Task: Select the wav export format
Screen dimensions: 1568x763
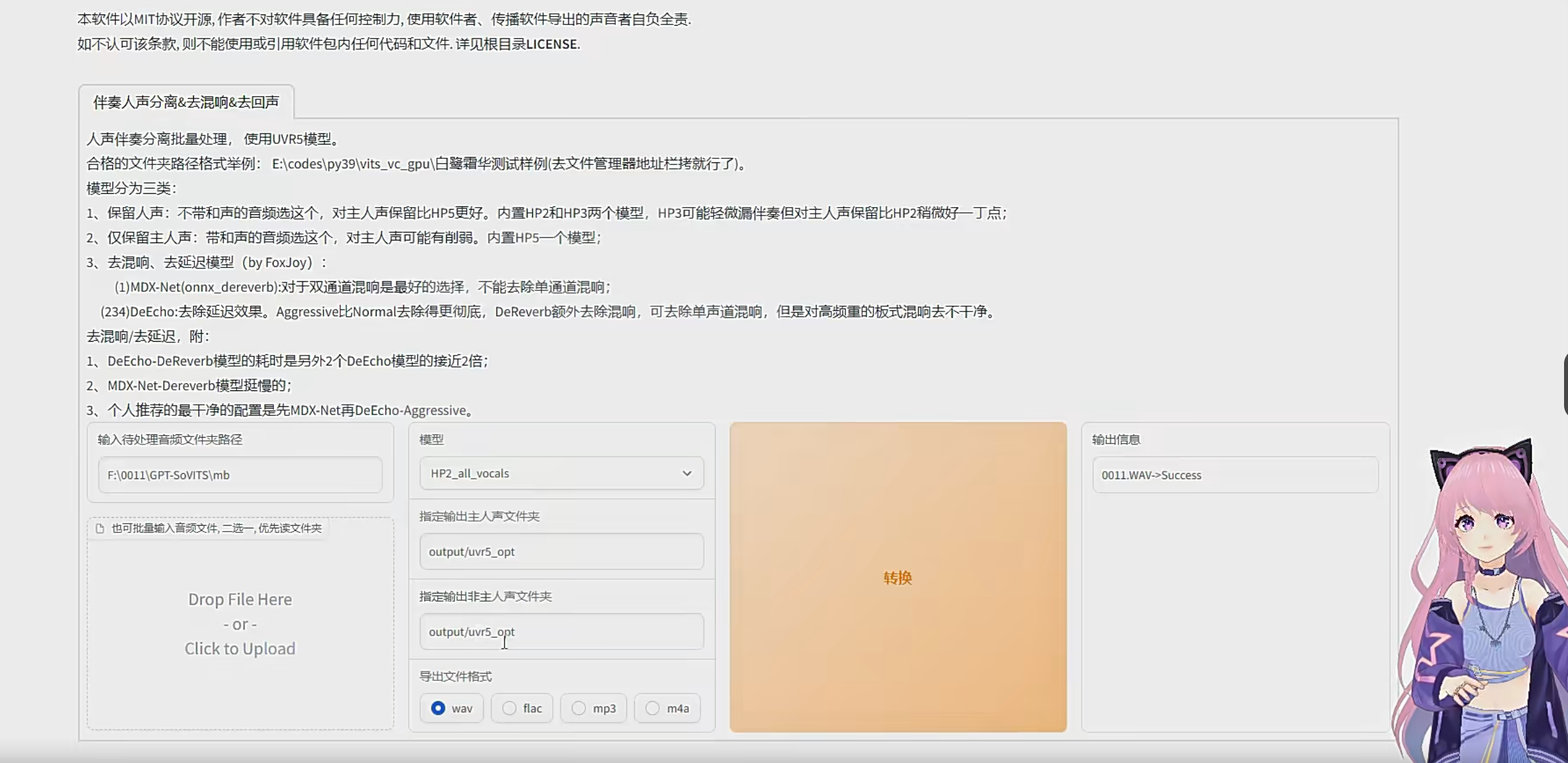Action: pos(438,708)
